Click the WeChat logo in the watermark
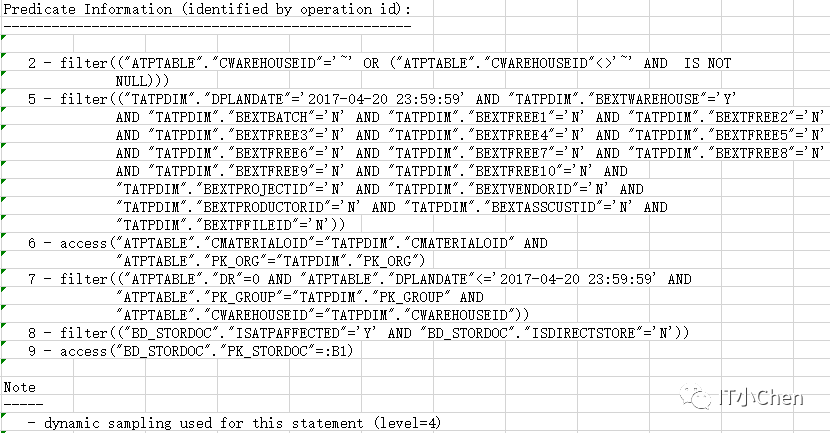This screenshot has width=830, height=433. pos(695,397)
